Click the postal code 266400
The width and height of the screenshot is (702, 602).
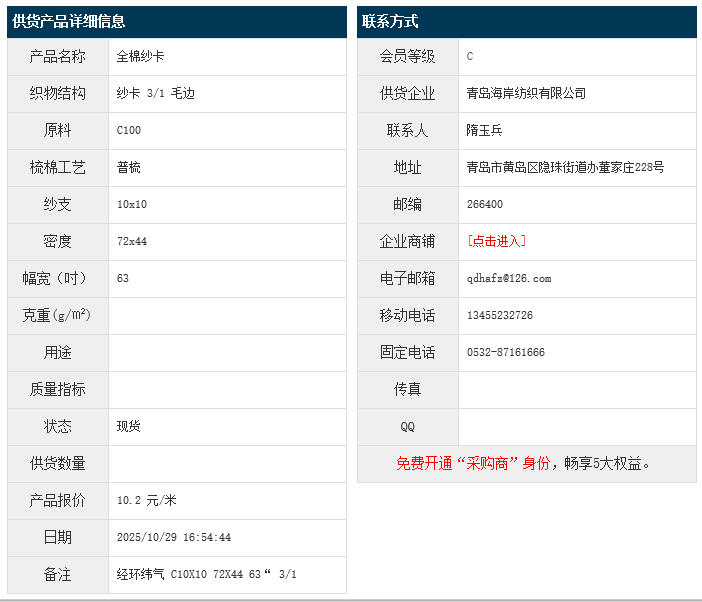click(x=485, y=204)
